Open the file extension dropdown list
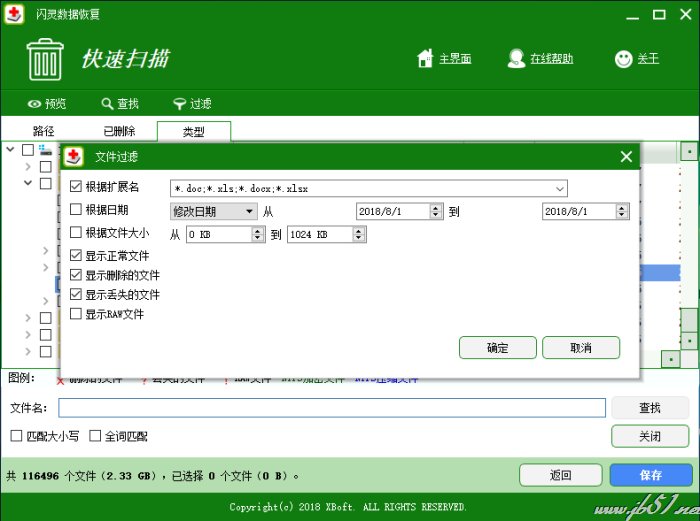700x521 pixels. coord(560,189)
